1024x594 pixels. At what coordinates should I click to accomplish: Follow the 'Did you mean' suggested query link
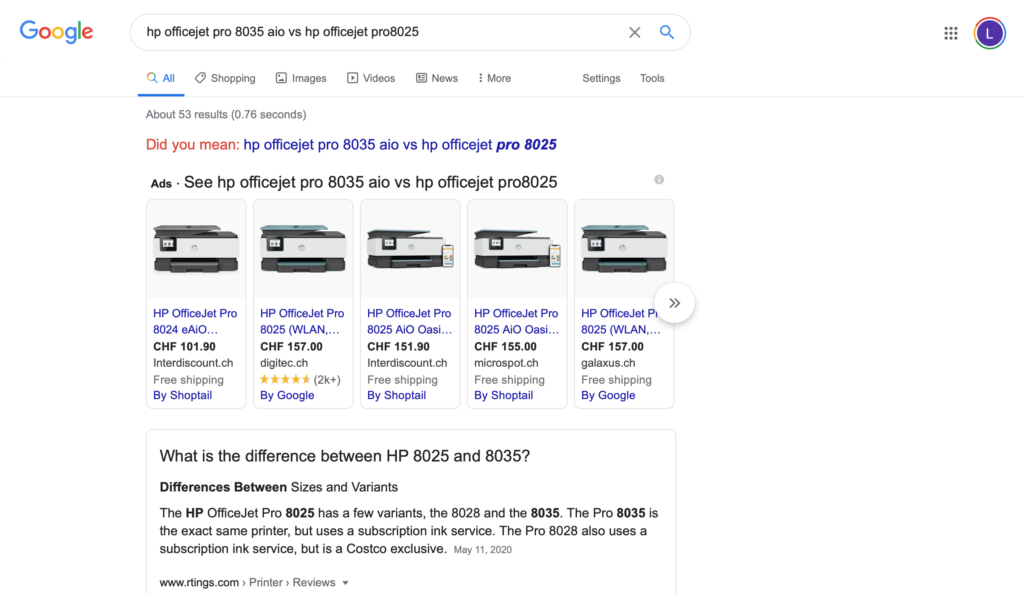[400, 145]
